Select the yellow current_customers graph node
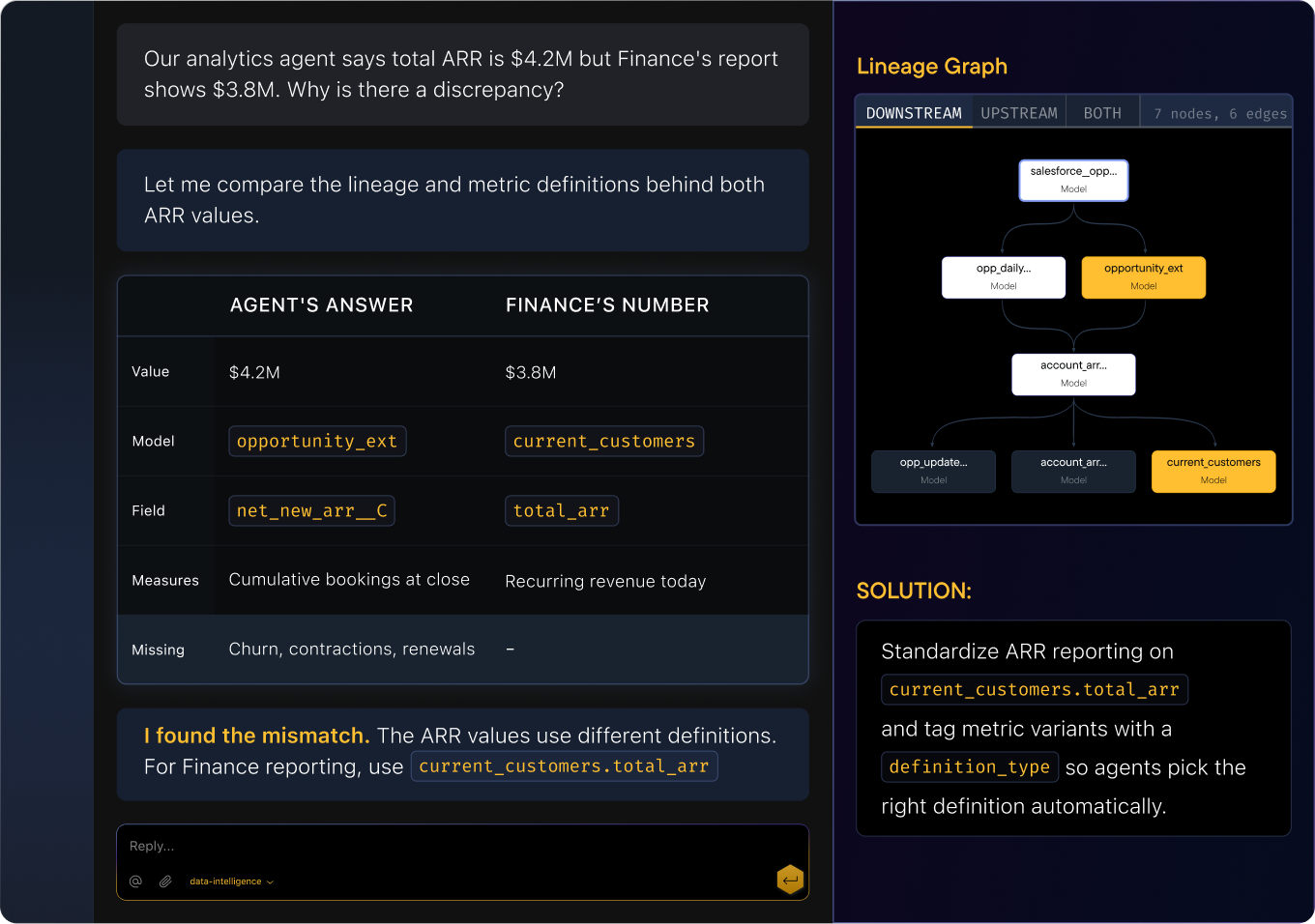Screen dimensions: 1315x924 click(1213, 472)
